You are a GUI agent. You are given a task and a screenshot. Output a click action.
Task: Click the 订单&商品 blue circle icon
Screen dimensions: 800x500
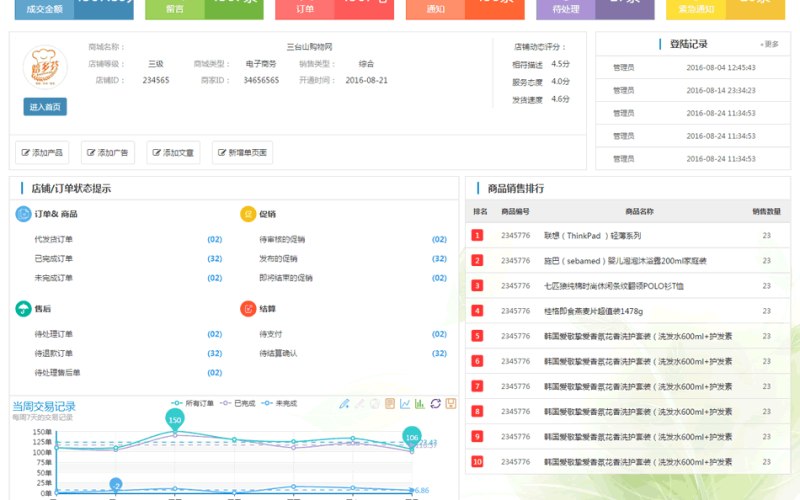[x=23, y=214]
